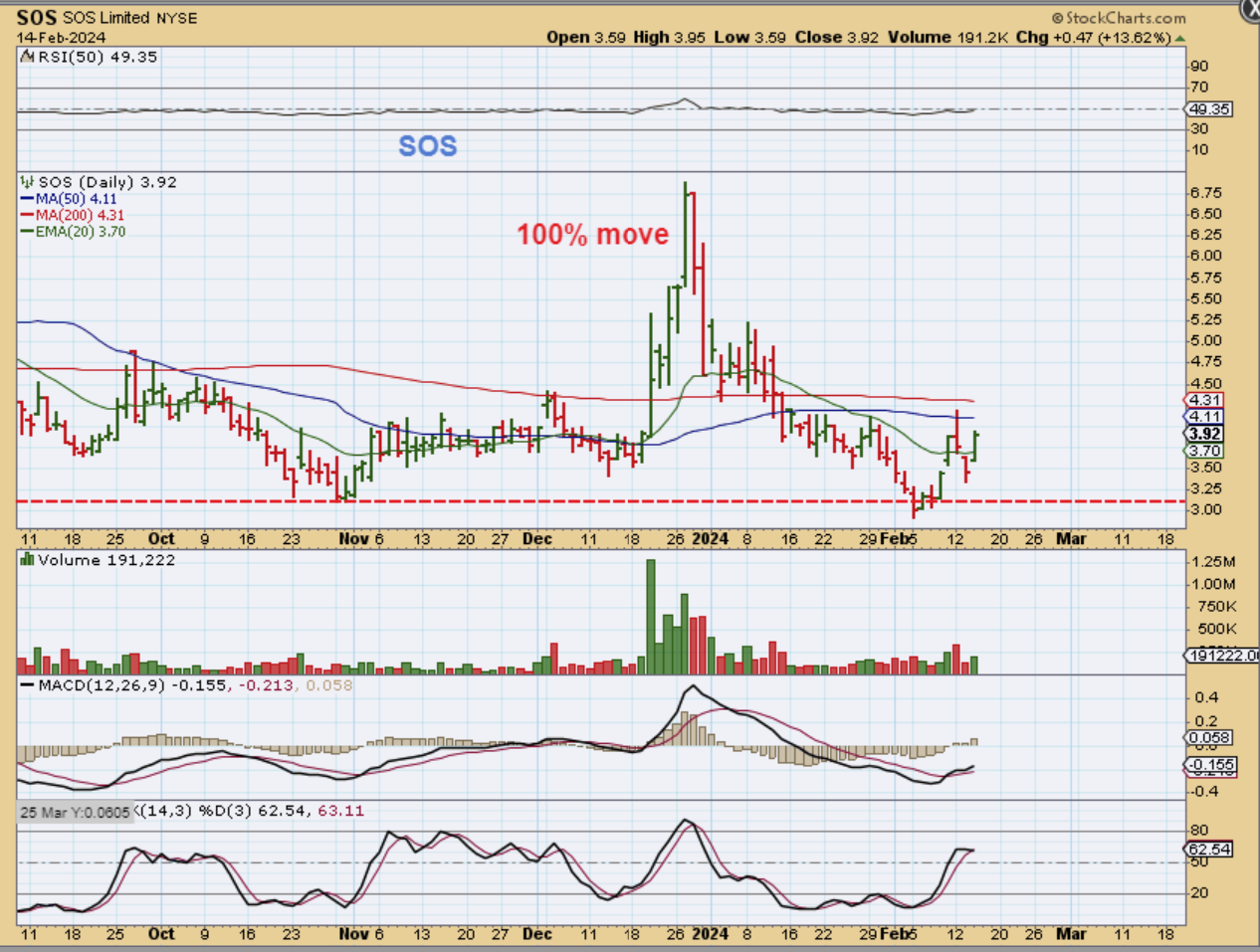Click the SOS Limited NYSE chart title

pyautogui.click(x=106, y=18)
